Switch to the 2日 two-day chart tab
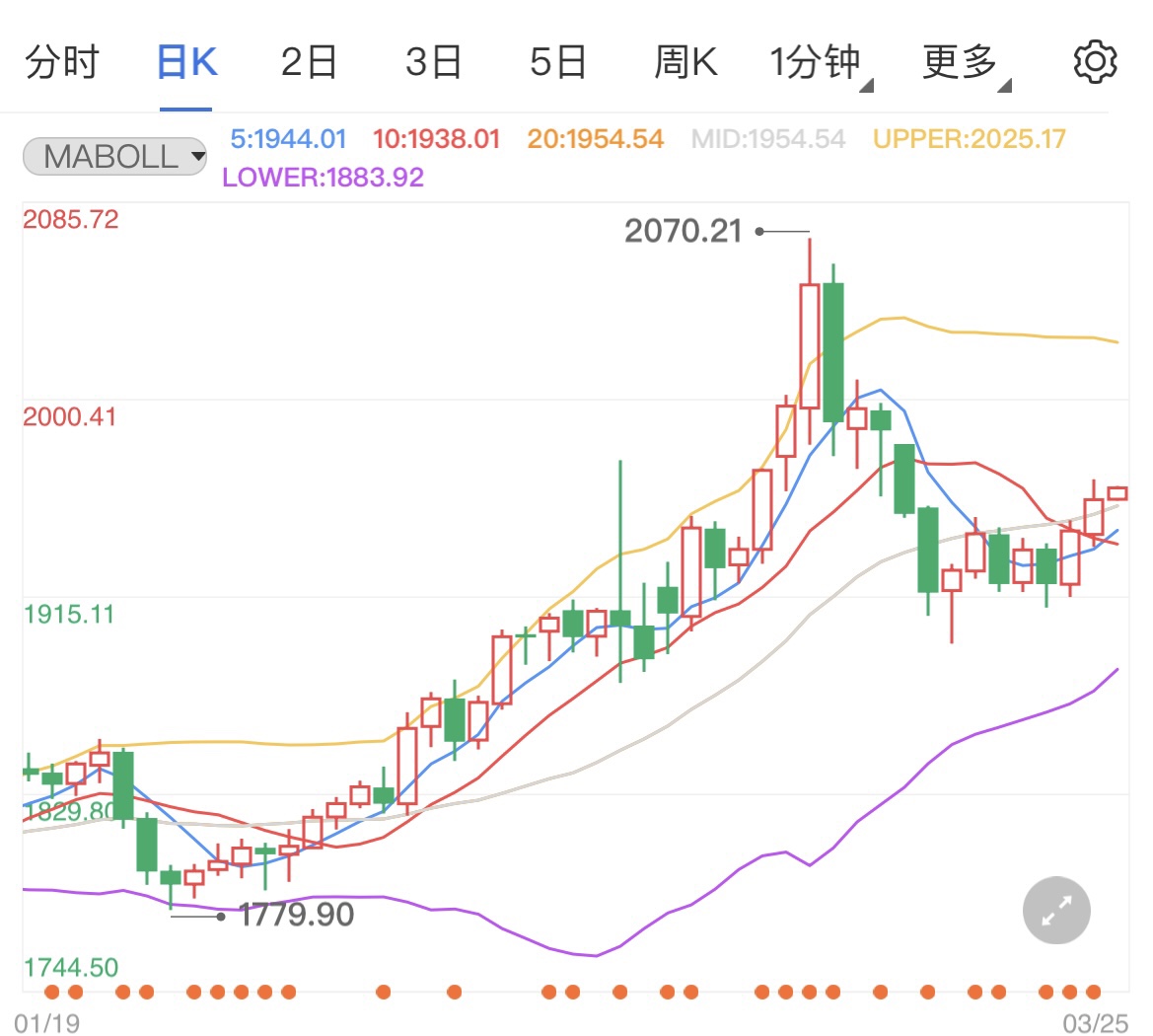 coord(309,61)
